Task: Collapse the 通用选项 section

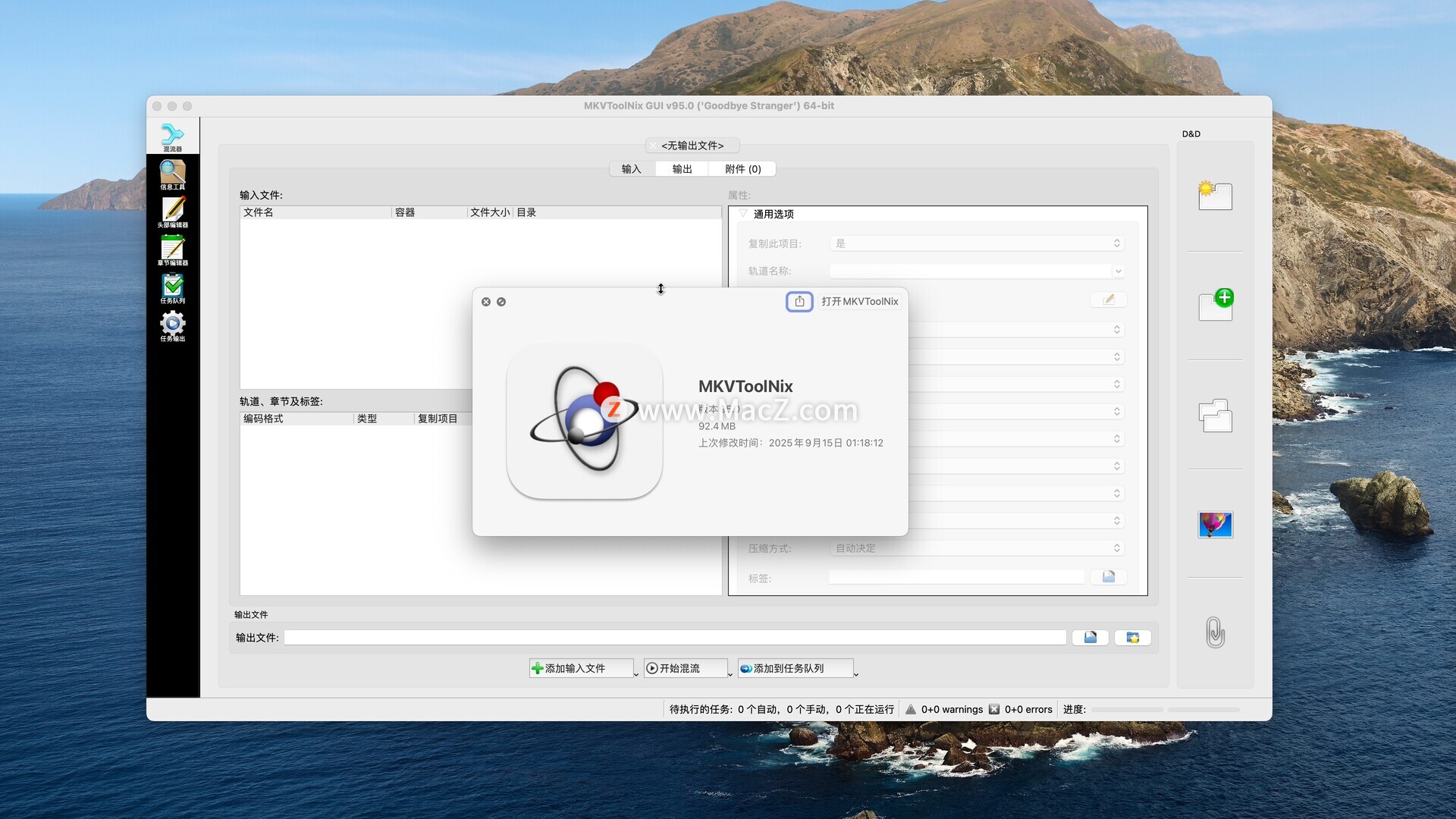Action: pyautogui.click(x=743, y=214)
